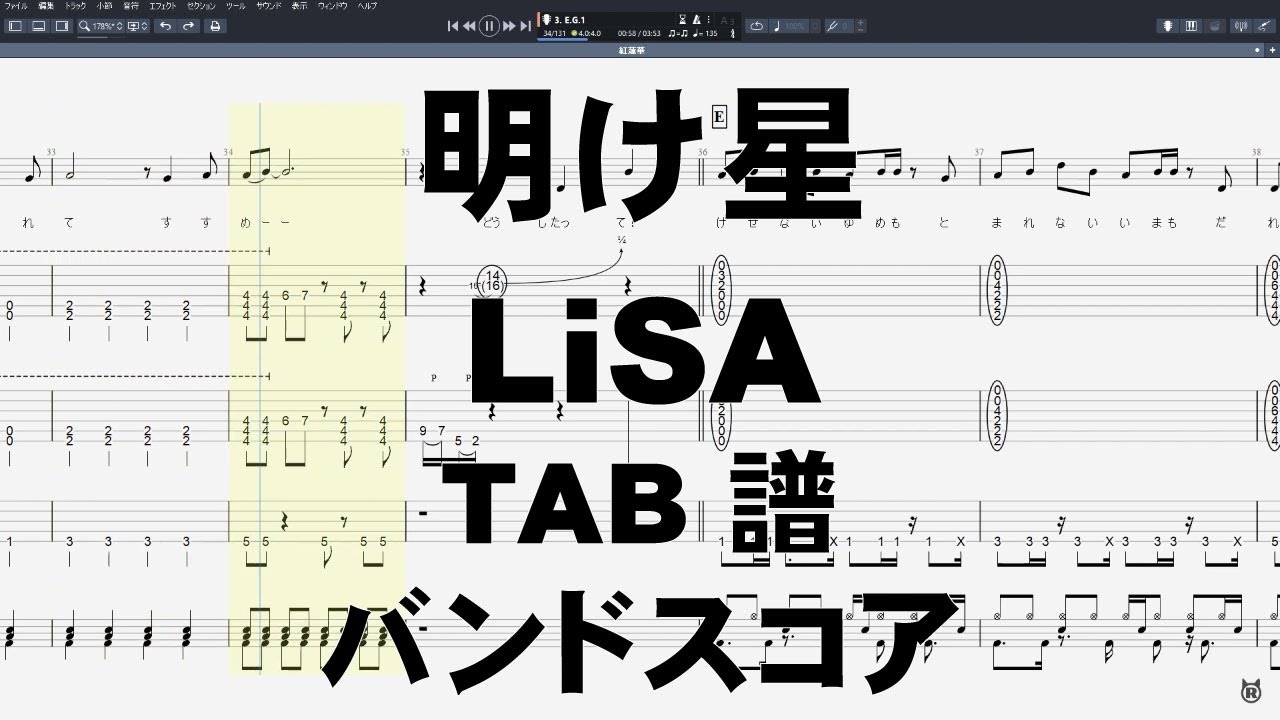Toggle the bottom global view panel

point(38,26)
